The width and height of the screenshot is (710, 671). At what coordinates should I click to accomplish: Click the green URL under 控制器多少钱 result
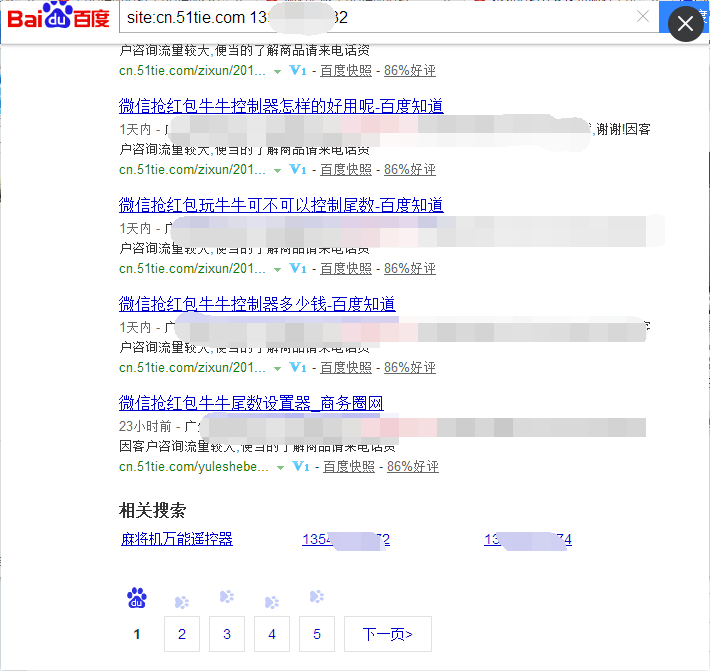click(x=192, y=368)
